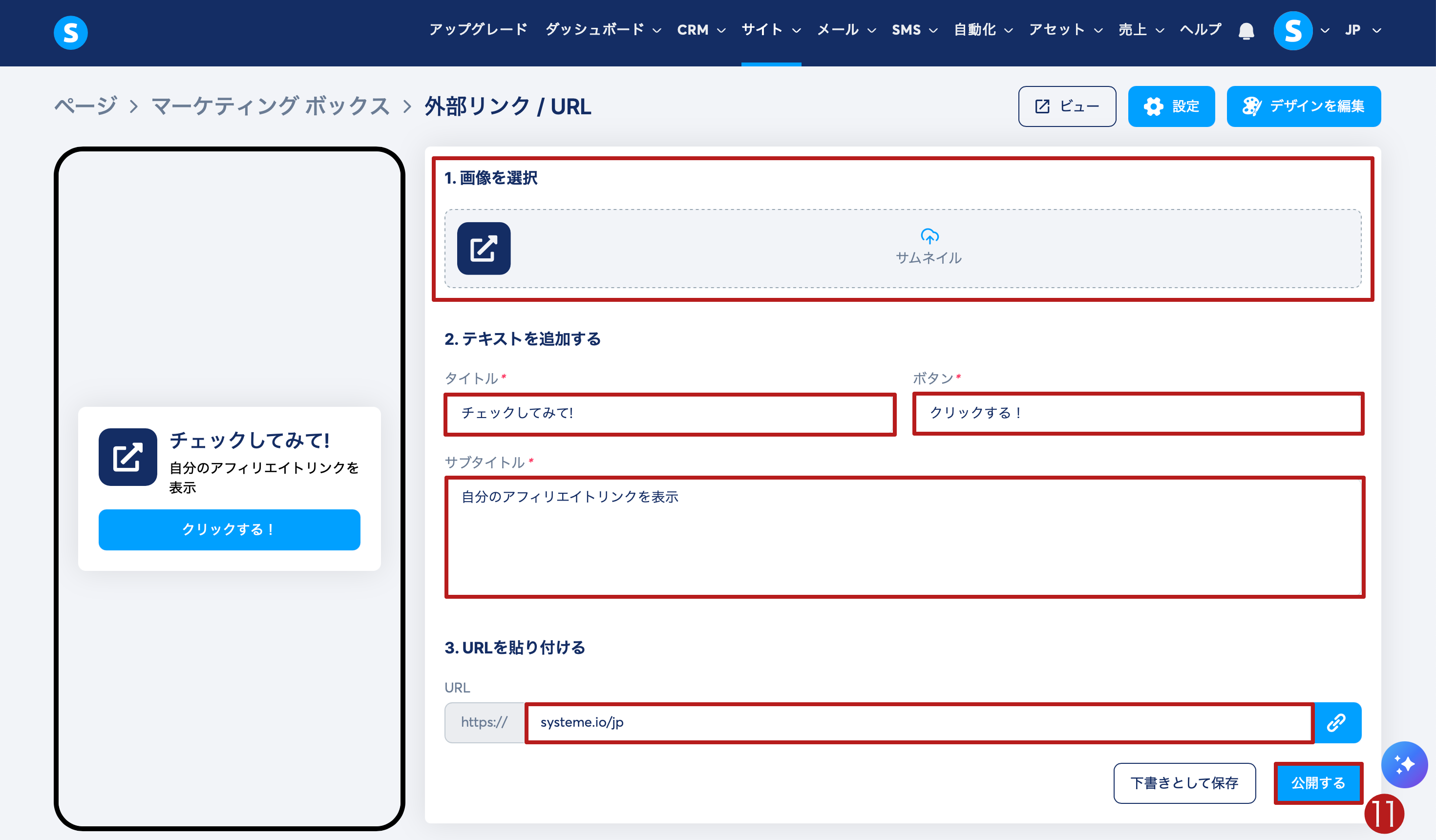Open the アップグレード menu item

click(478, 30)
